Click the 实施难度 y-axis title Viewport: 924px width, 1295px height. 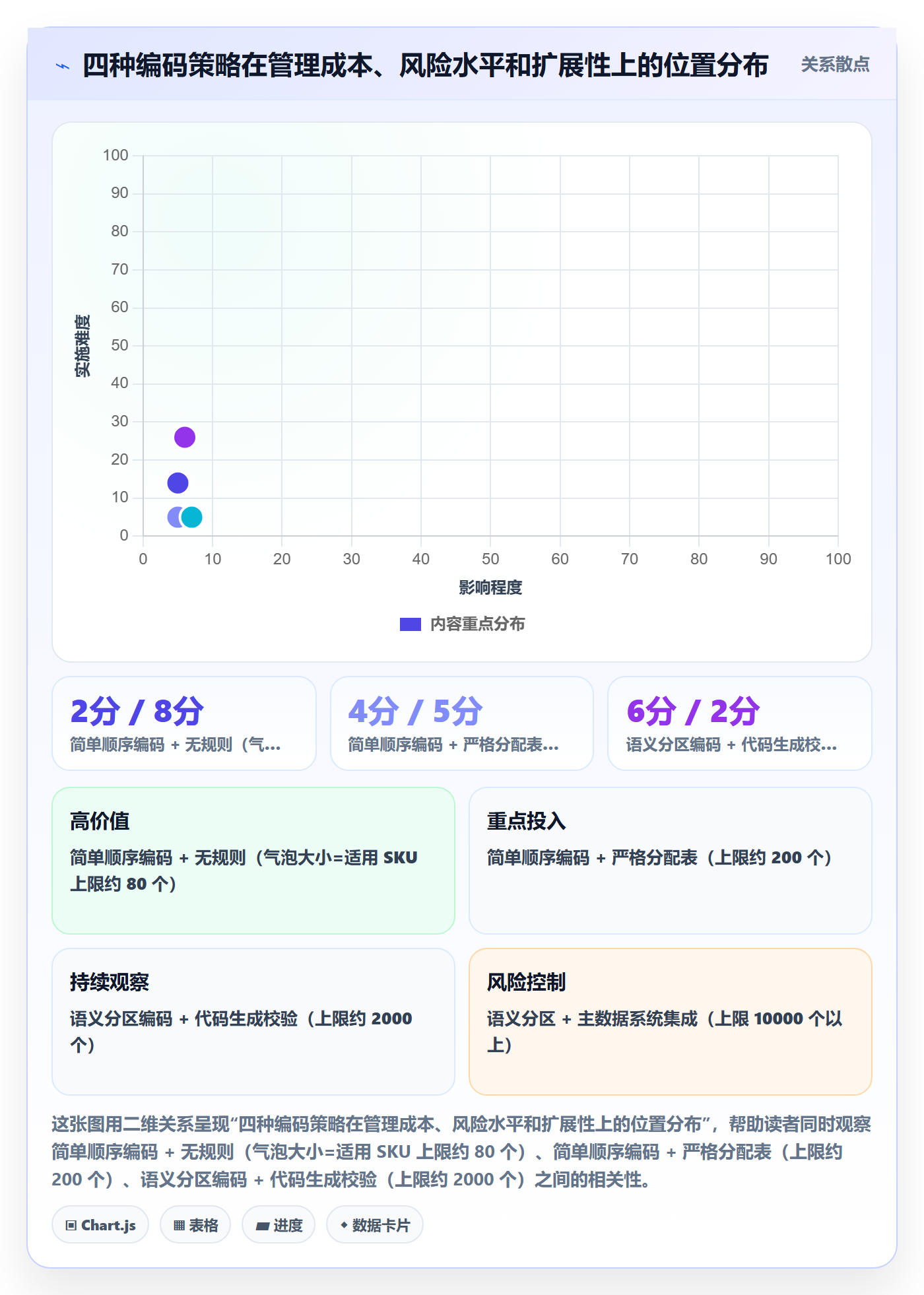tap(82, 346)
